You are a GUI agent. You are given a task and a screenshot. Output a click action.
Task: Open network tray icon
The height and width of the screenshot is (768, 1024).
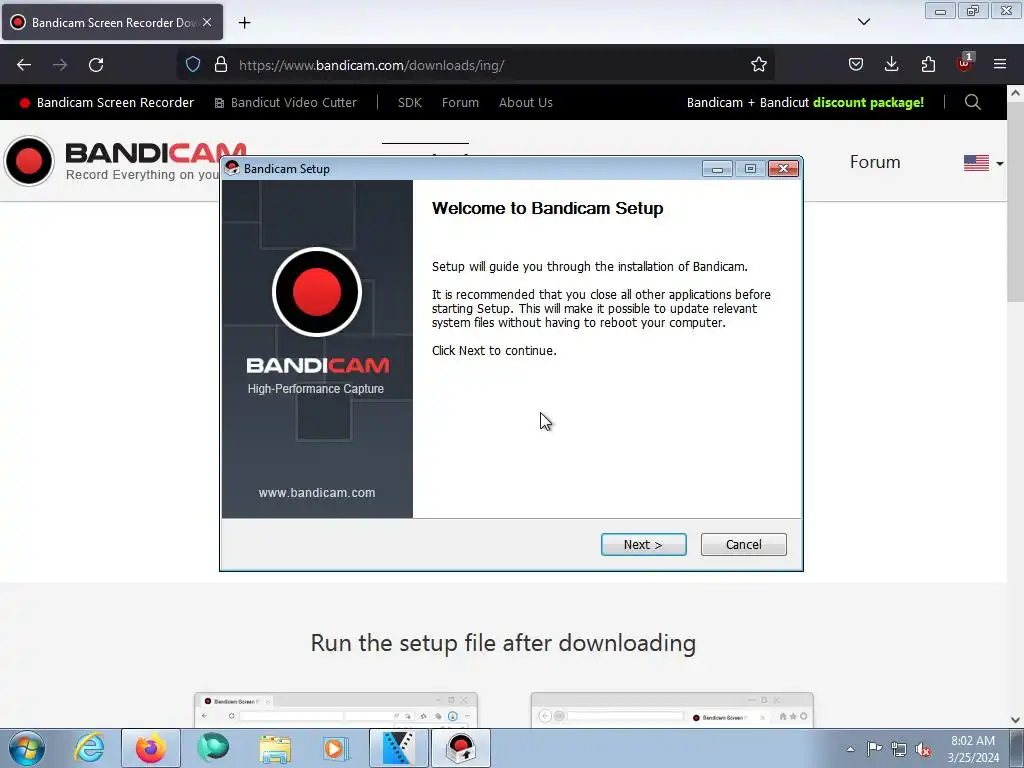pyautogui.click(x=899, y=749)
